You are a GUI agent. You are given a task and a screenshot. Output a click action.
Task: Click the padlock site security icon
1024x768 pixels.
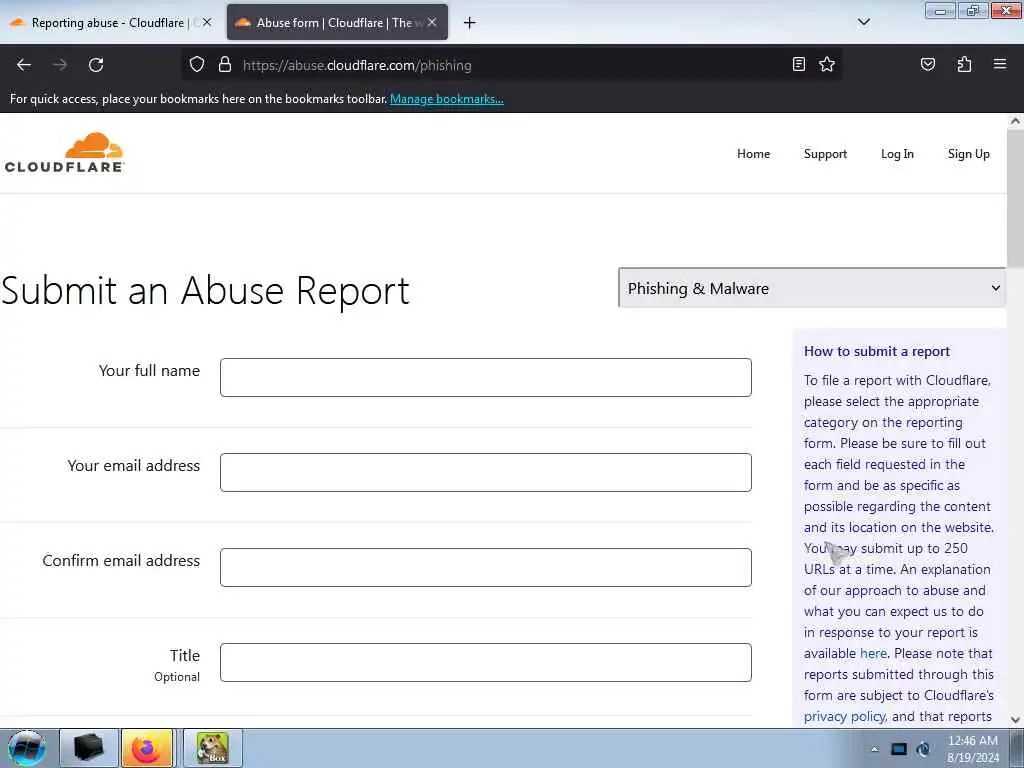[x=225, y=65]
